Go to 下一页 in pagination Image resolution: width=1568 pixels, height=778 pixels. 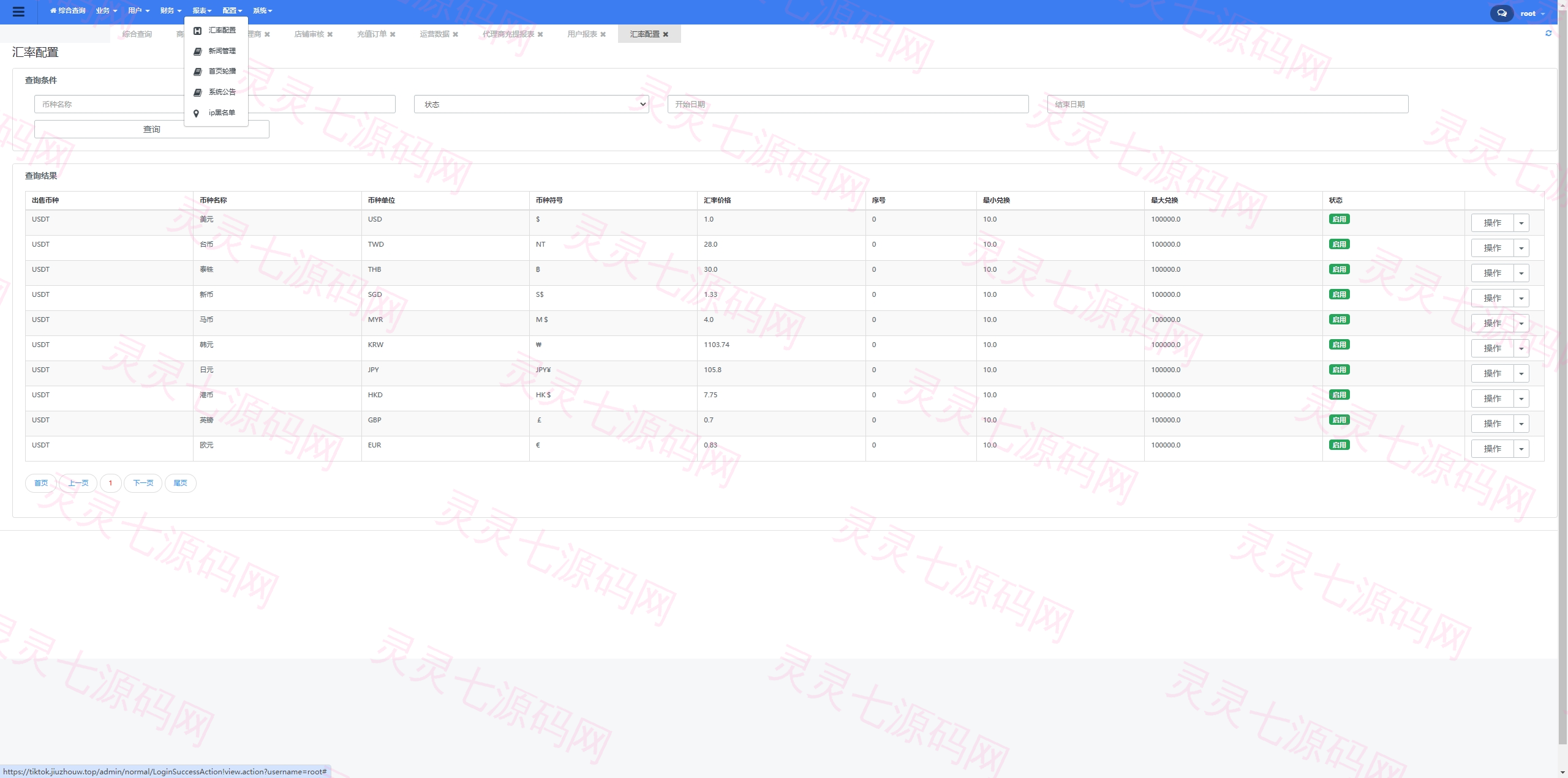pos(143,483)
